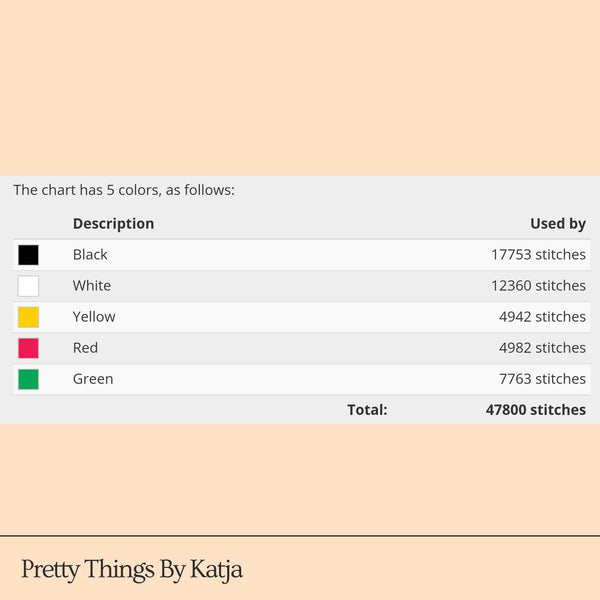Choose the green color swatch
This screenshot has height=600, width=600.
28,379
